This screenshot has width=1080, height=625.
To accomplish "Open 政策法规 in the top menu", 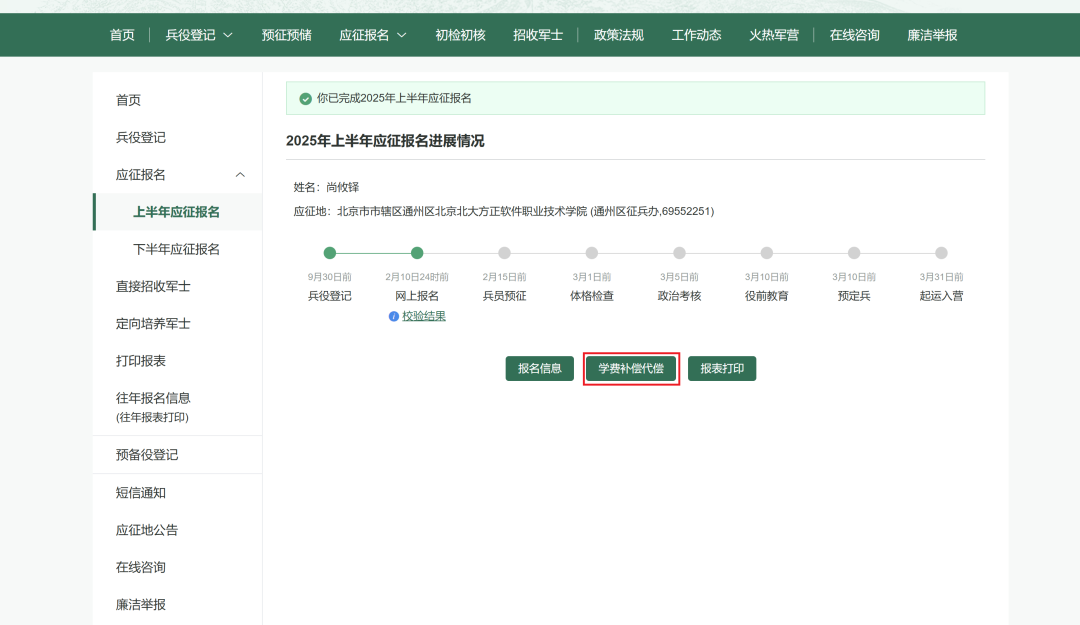I will [x=619, y=35].
